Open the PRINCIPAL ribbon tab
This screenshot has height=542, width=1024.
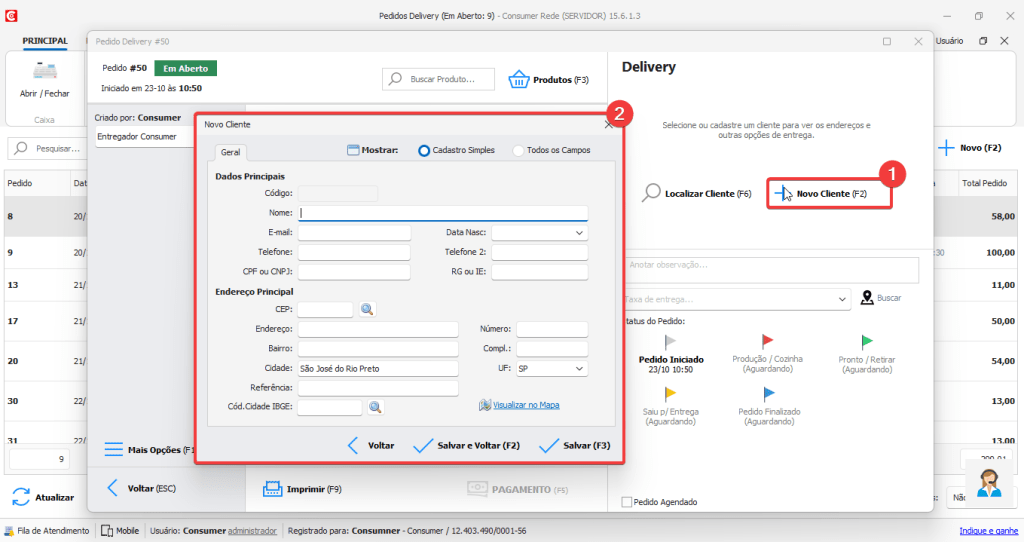45,41
